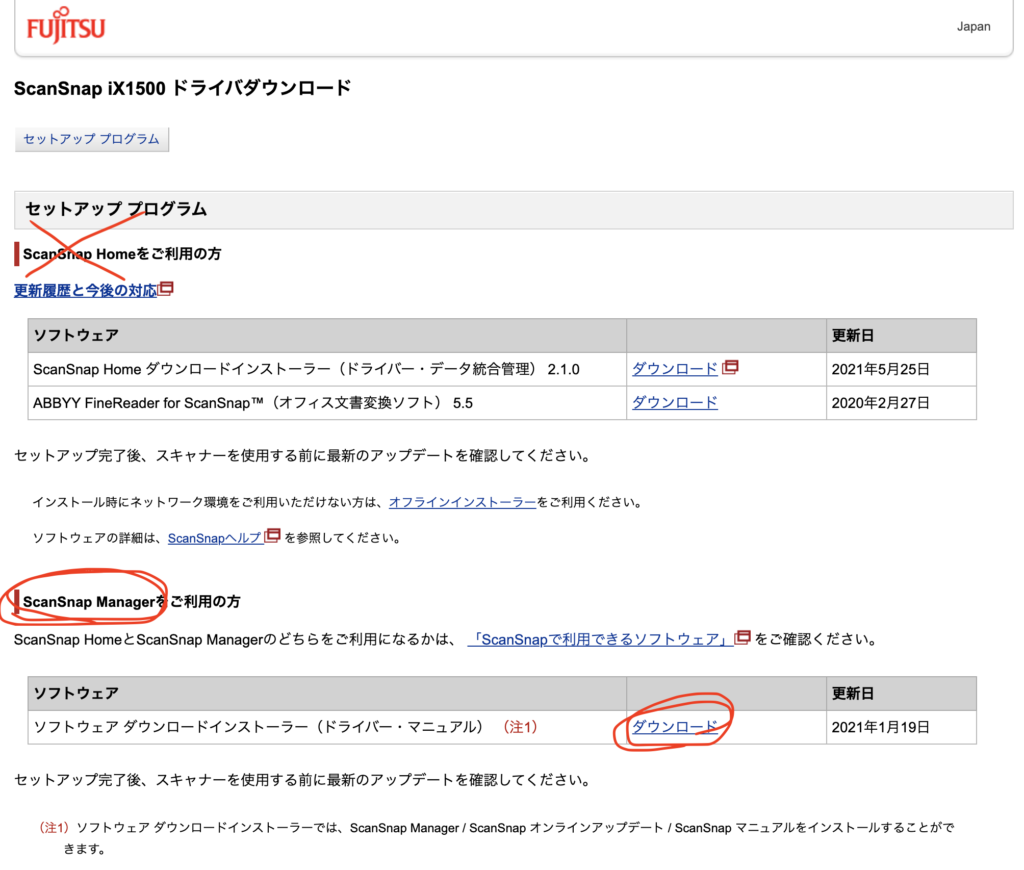This screenshot has width=1024, height=870.
Task: Click the new-window icon beside the ScanSnap Home ダウンロード link
Action: coord(731,367)
